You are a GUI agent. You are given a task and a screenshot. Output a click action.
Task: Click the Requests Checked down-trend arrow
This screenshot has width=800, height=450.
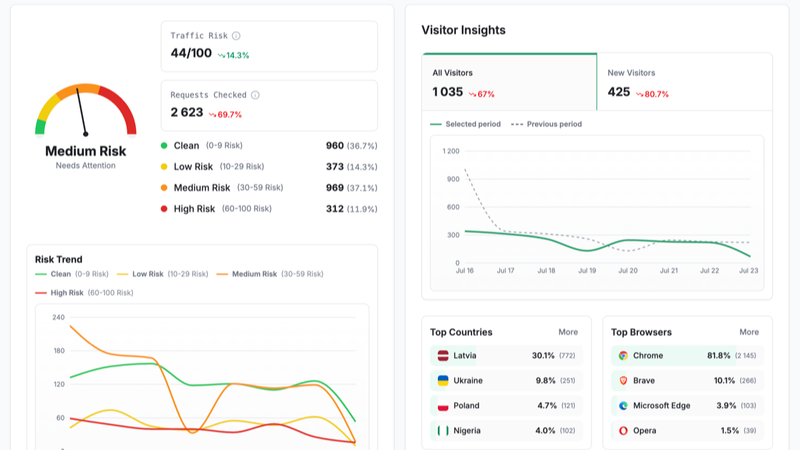point(212,115)
